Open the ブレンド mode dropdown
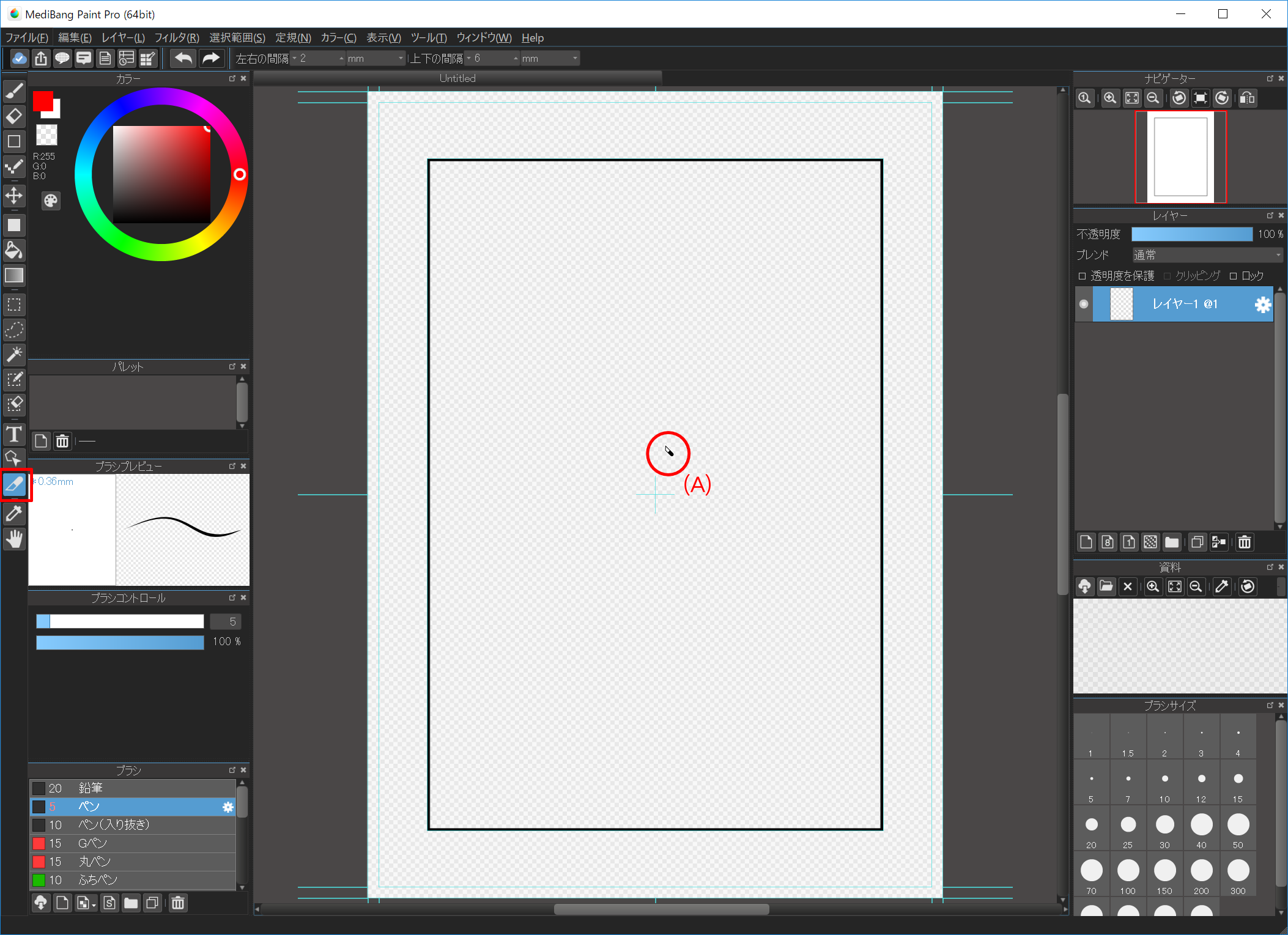Screen dimensions: 1288x935 coord(1207,255)
